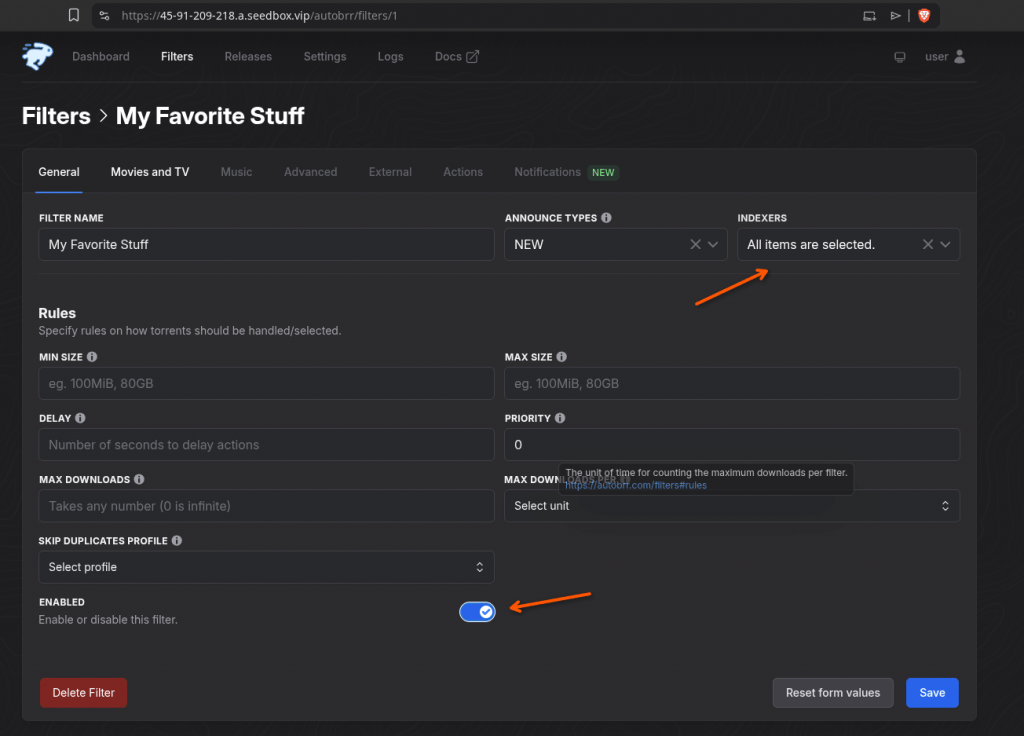Viewport: 1024px width, 736px height.
Task: Click Filters breadcrumb heading
Action: (x=56, y=116)
